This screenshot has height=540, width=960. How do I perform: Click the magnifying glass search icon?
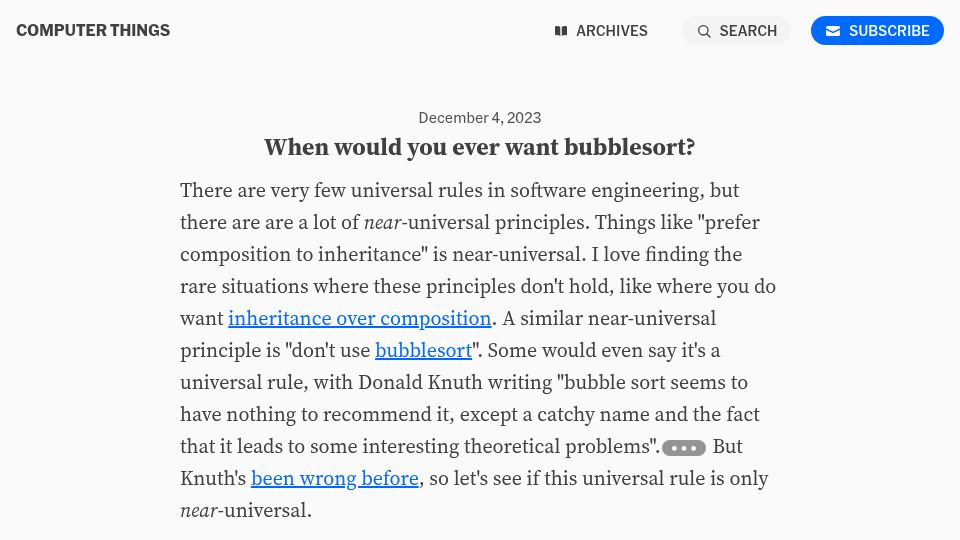pyautogui.click(x=704, y=31)
